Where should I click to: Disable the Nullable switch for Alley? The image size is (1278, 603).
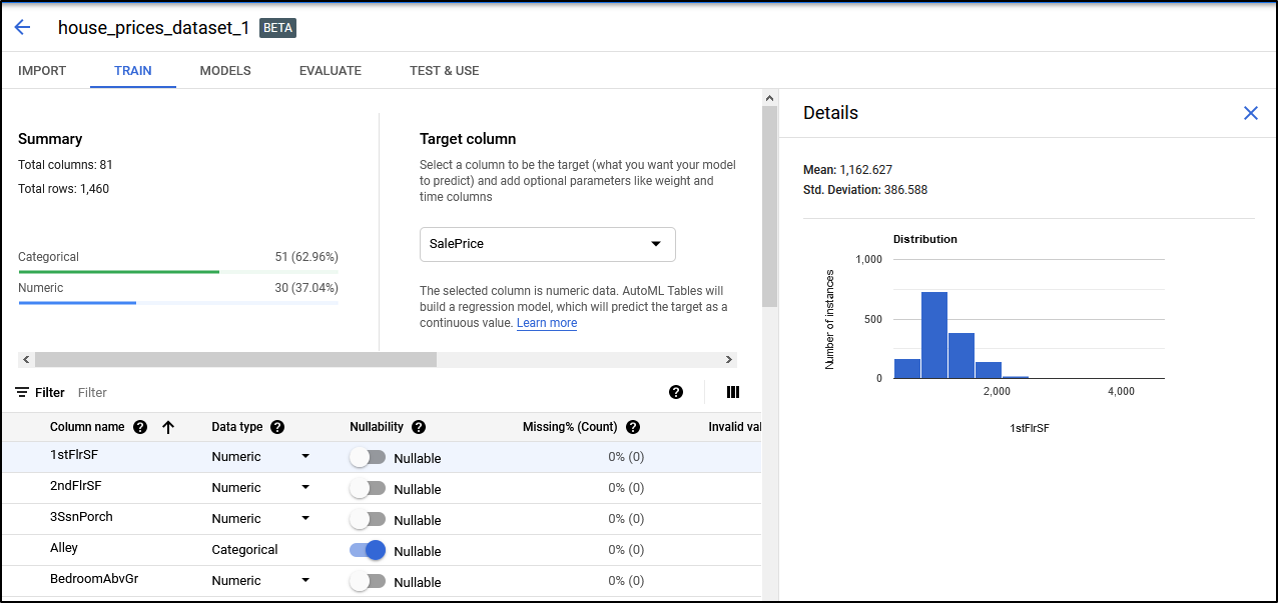tap(367, 550)
